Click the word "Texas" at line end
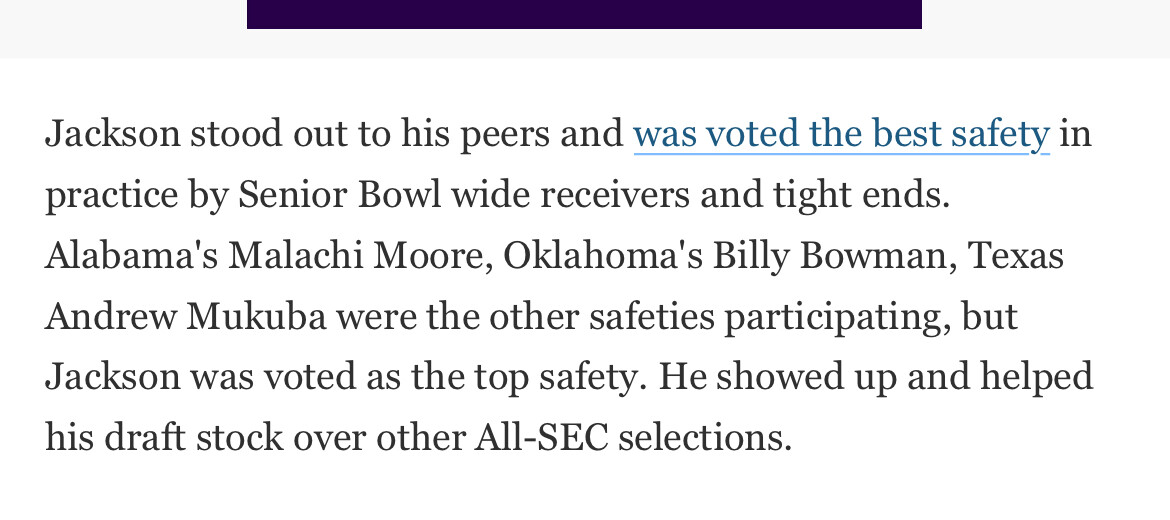The height and width of the screenshot is (520, 1170). [x=1016, y=256]
